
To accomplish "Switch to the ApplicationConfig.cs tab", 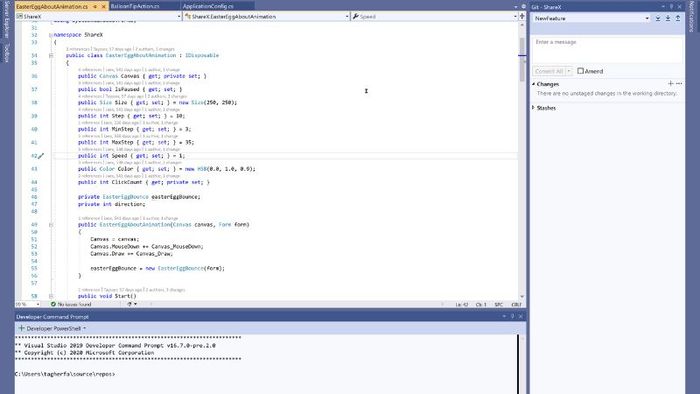I will [208, 6].
